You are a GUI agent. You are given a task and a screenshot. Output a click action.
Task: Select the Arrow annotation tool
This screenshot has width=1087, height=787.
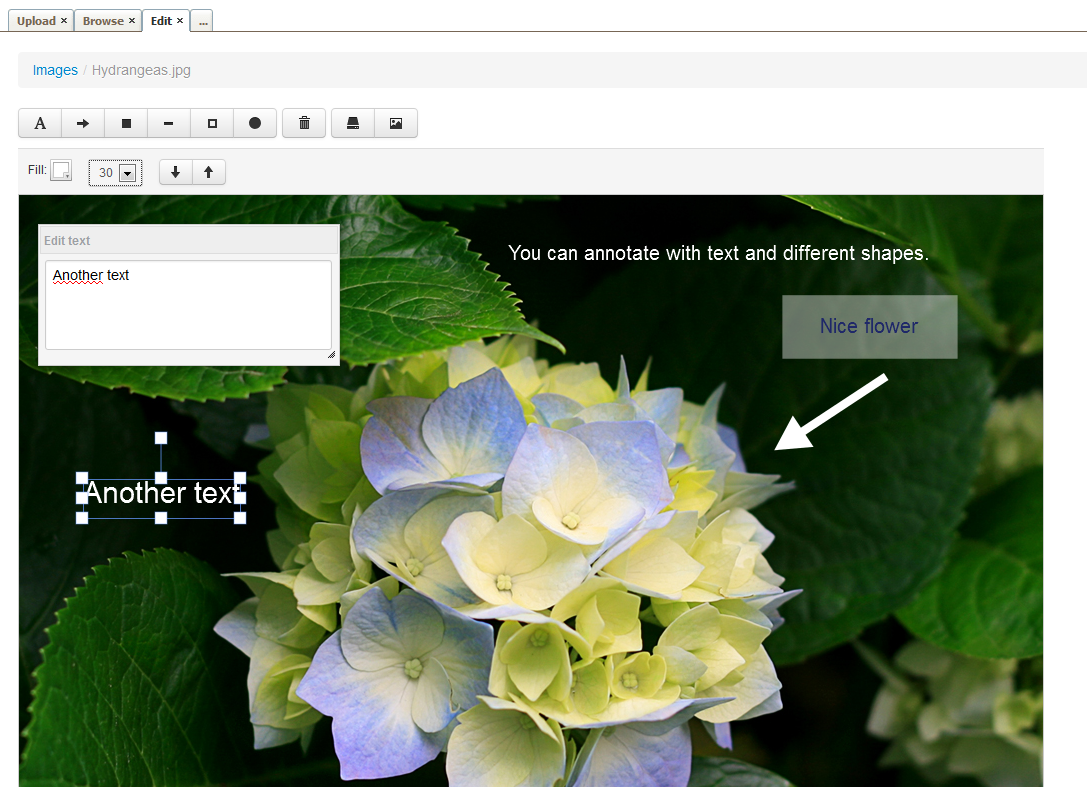[x=82, y=122]
